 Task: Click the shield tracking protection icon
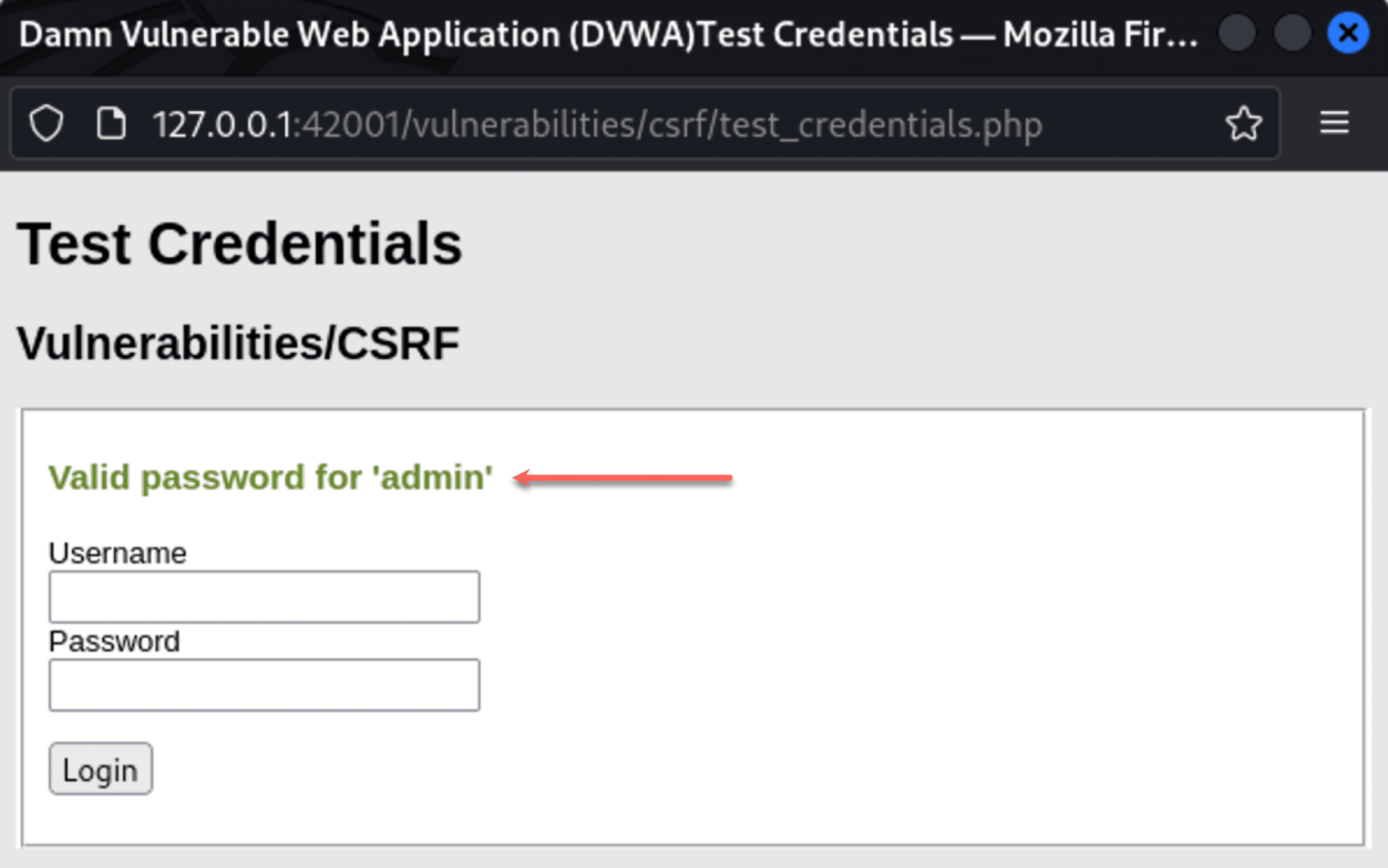[46, 124]
